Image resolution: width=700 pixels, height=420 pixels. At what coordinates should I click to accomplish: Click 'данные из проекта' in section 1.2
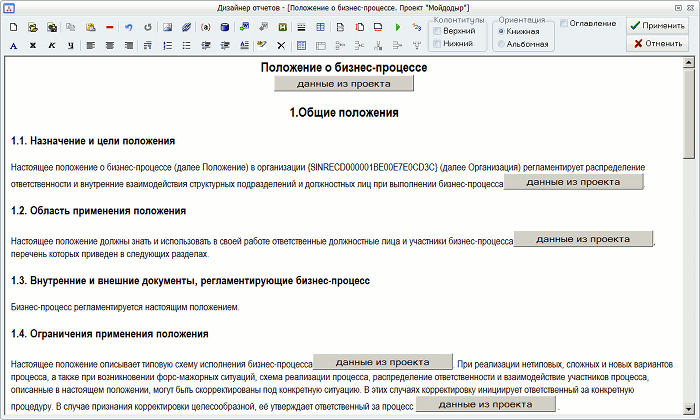(583, 239)
